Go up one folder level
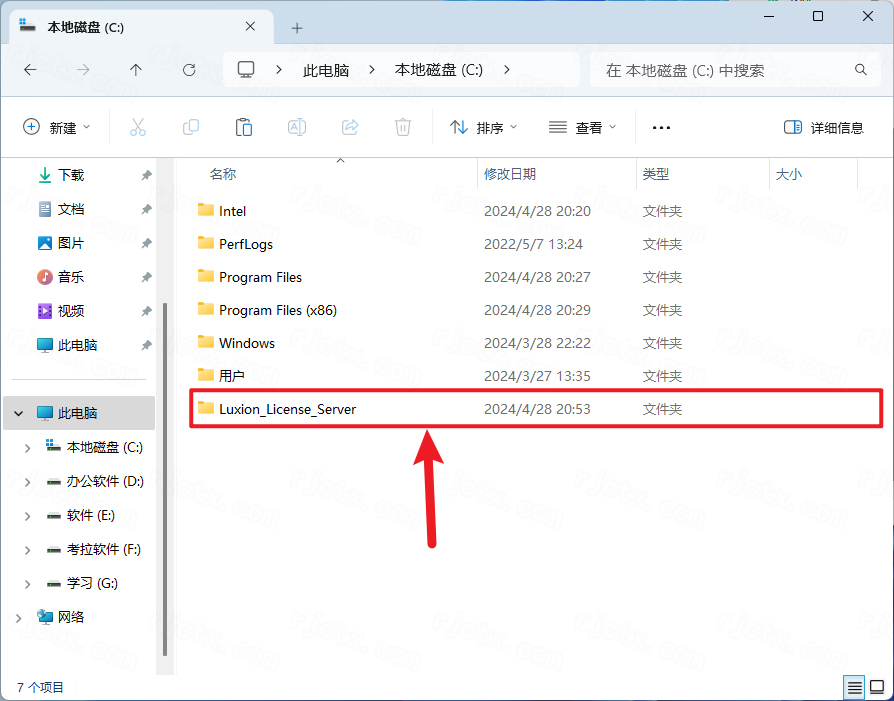This screenshot has height=701, width=894. [x=136, y=70]
